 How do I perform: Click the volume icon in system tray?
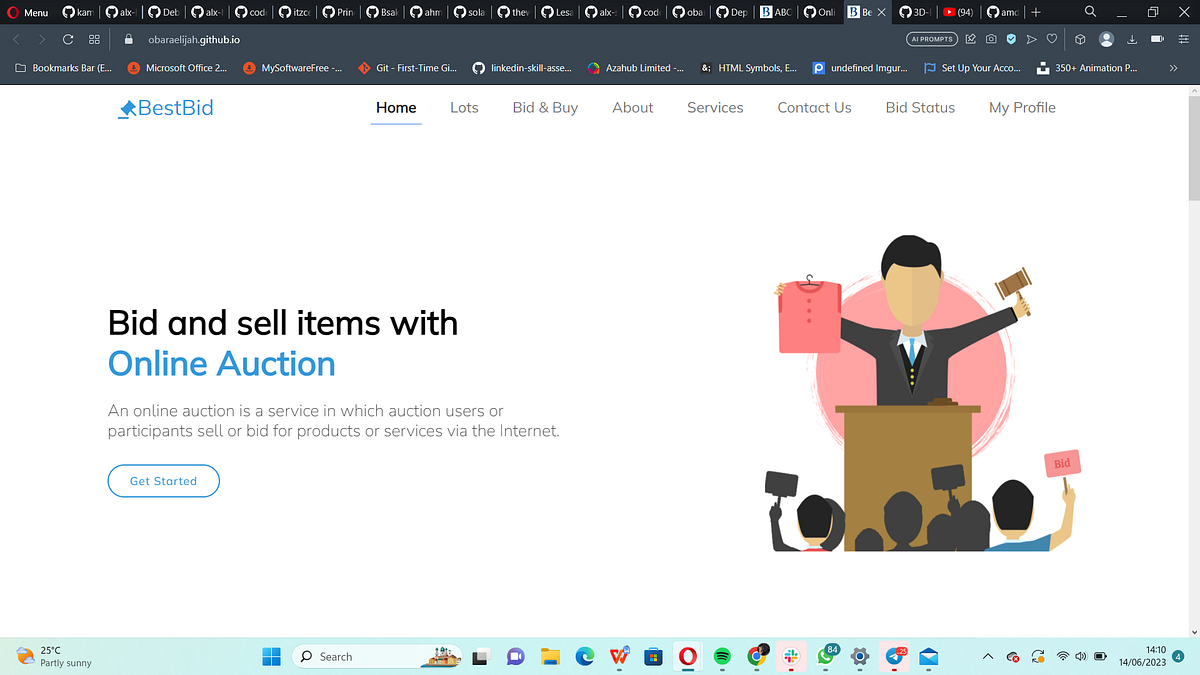tap(1081, 656)
